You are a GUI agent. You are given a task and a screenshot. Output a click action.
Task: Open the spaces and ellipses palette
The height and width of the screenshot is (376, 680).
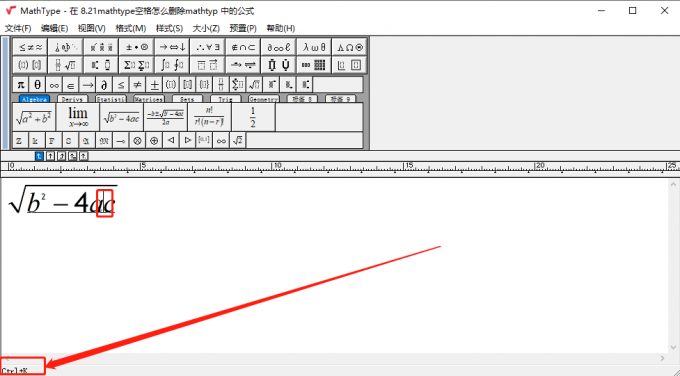[65, 47]
